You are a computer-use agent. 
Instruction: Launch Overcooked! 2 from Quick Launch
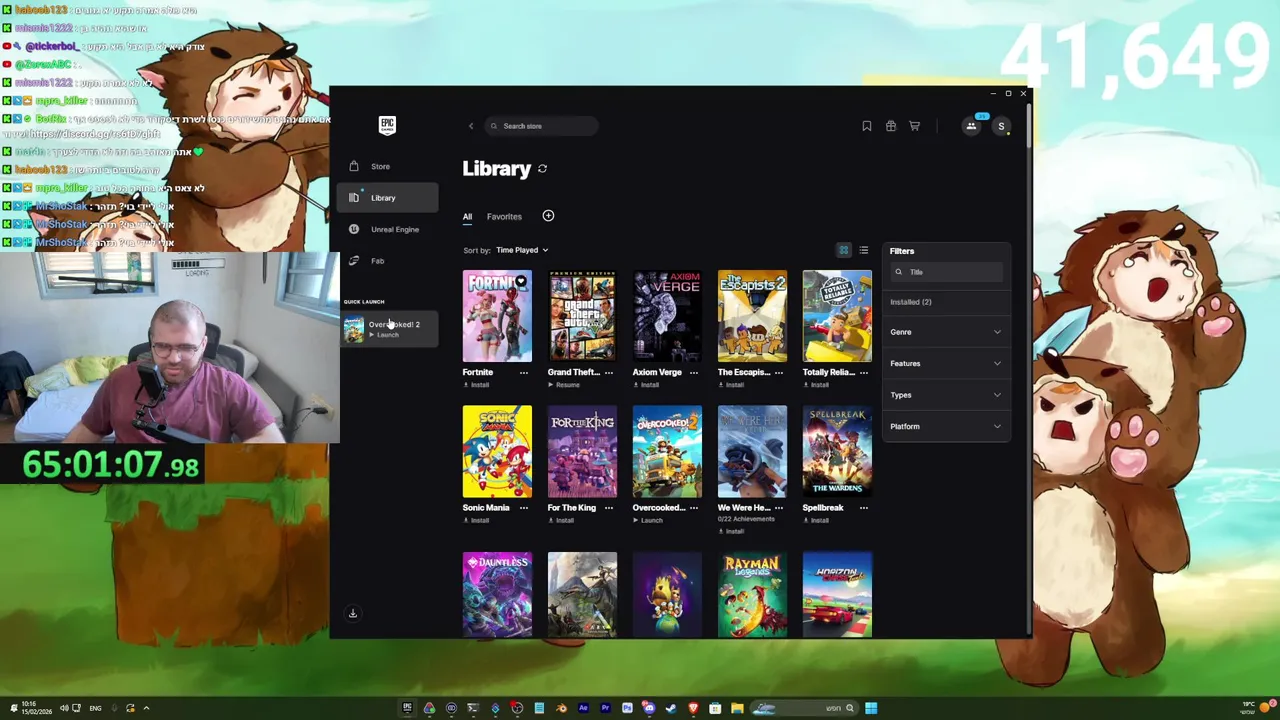[x=388, y=329]
